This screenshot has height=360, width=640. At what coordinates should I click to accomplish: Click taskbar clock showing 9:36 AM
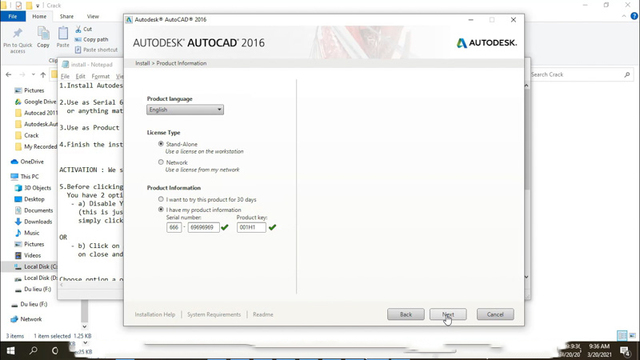(599, 350)
